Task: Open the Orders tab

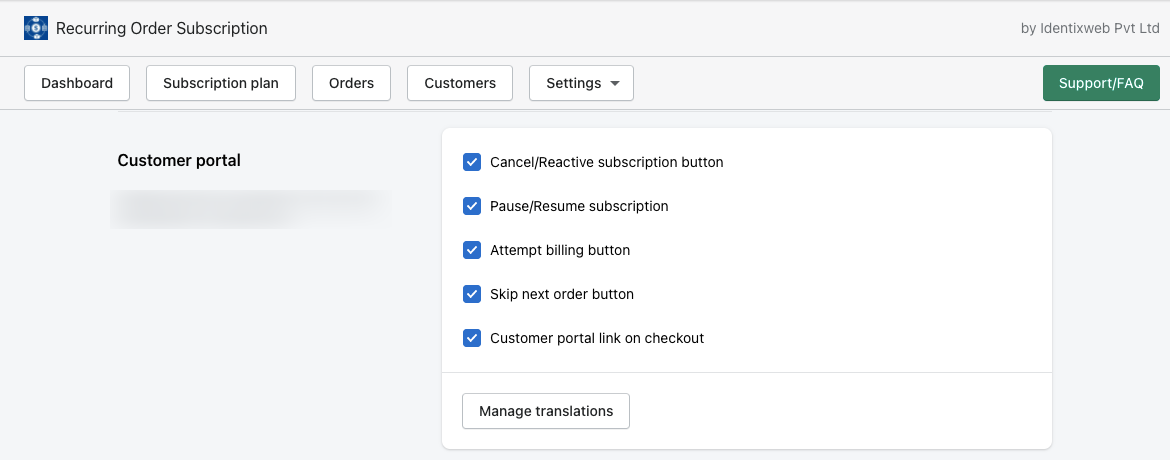Action: (351, 83)
